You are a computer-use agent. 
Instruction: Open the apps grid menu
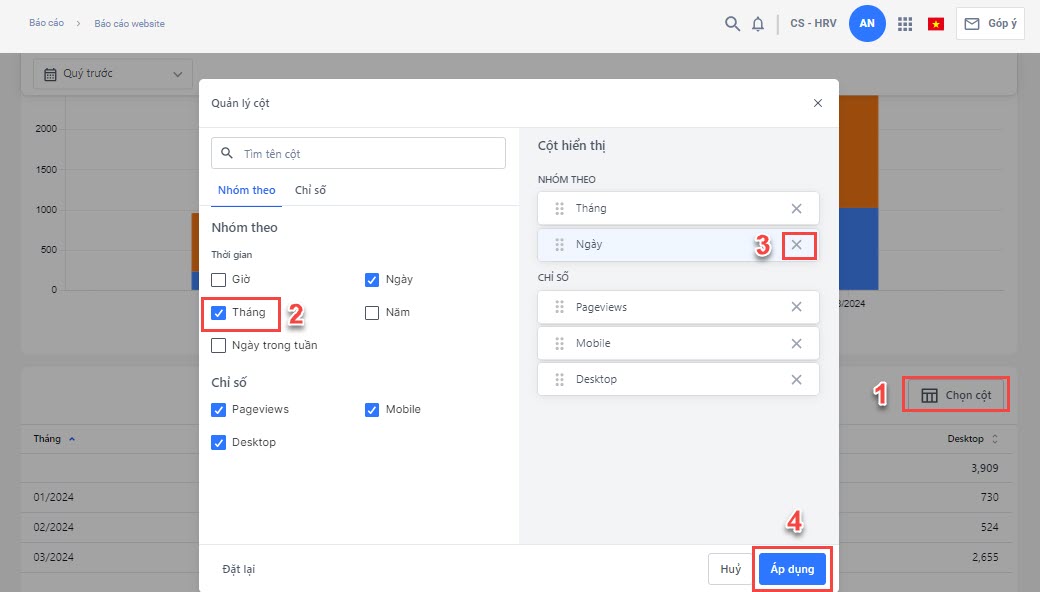point(905,24)
